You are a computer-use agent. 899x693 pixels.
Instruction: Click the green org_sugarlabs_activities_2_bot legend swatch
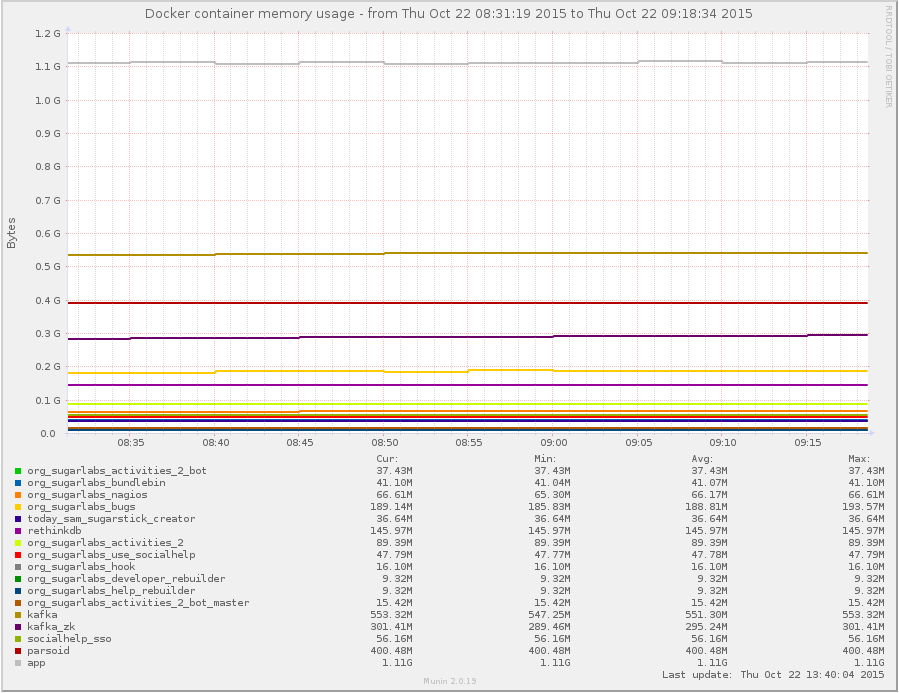pyautogui.click(x=18, y=471)
